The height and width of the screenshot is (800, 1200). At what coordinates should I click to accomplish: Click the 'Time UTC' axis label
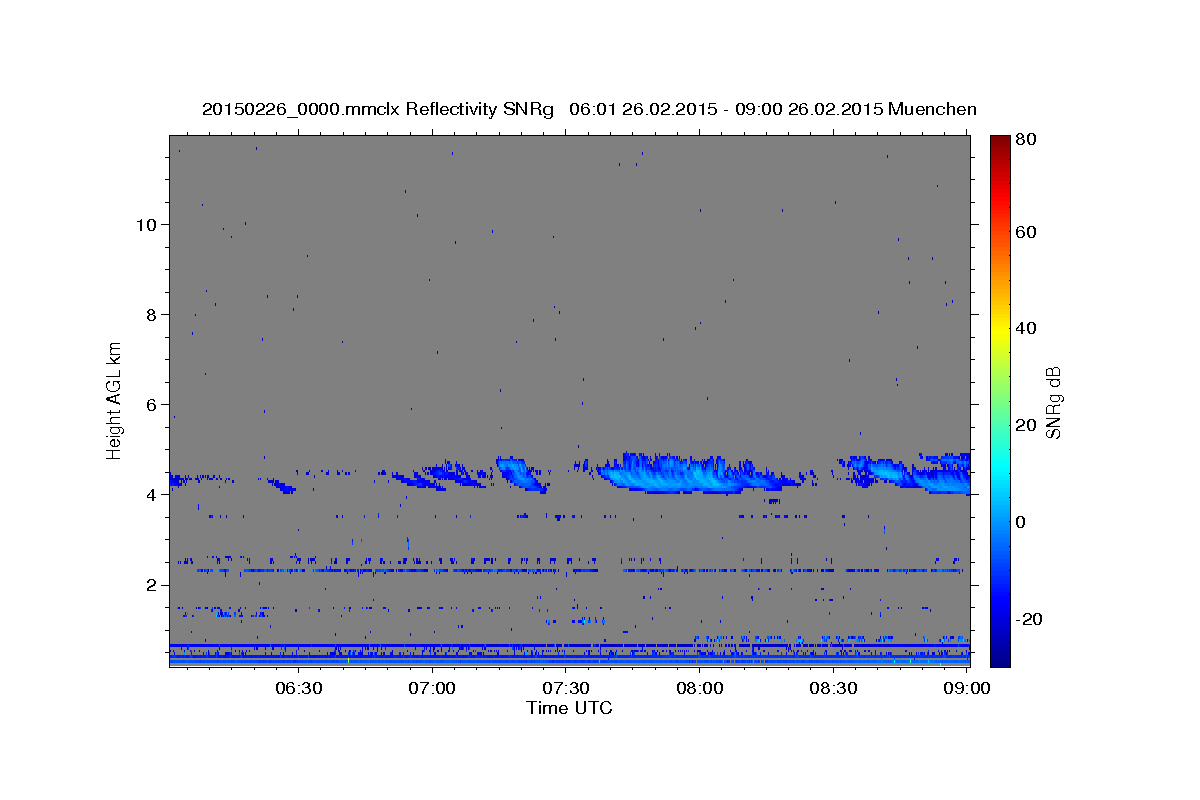tap(569, 708)
